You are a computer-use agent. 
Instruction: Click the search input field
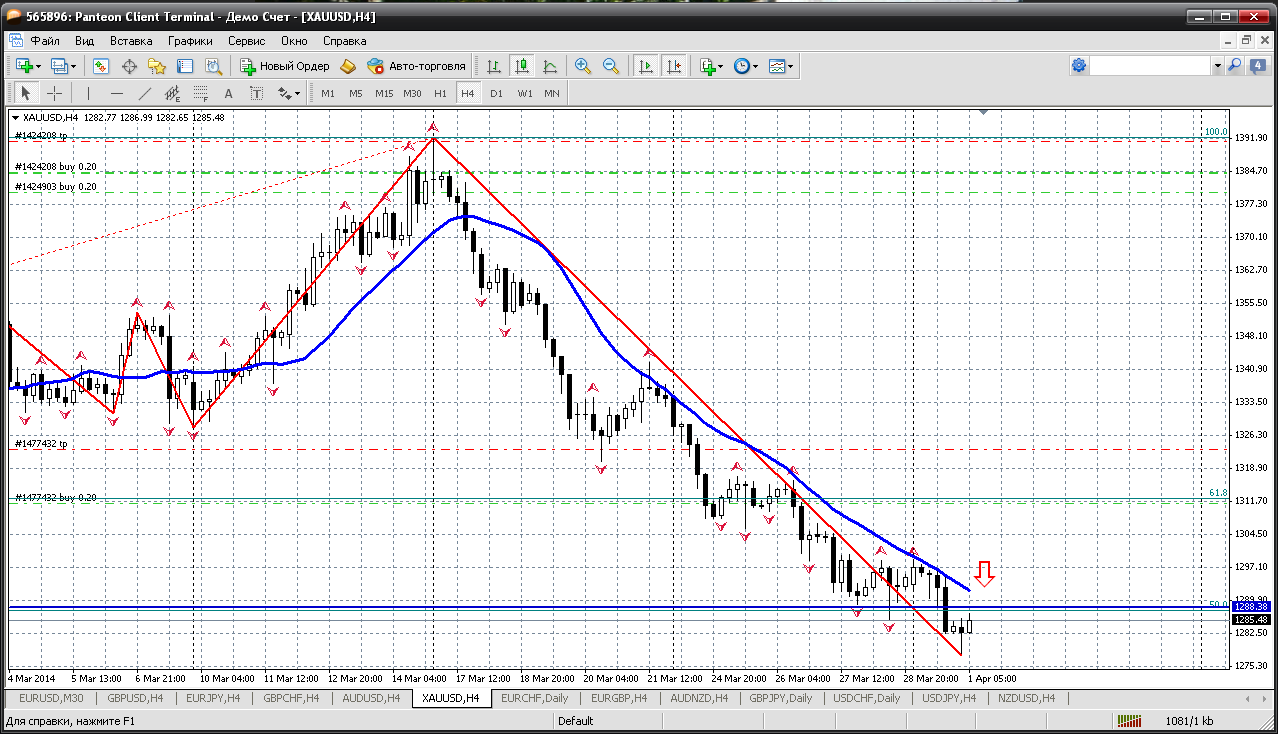[1150, 66]
